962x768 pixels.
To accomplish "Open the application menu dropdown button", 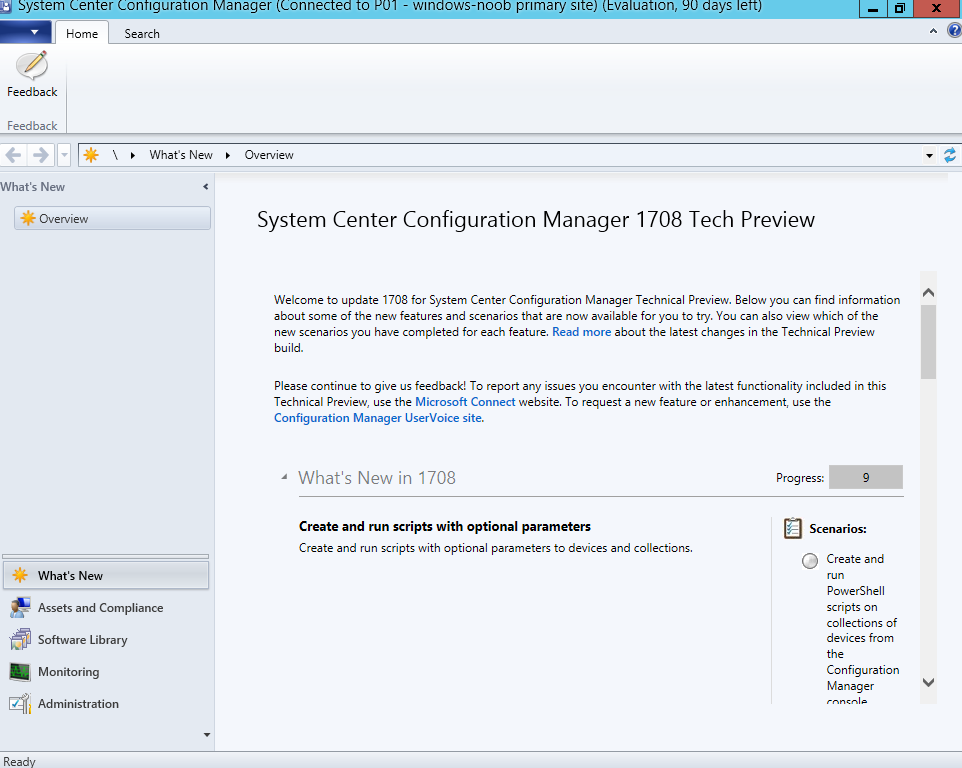I will point(26,33).
